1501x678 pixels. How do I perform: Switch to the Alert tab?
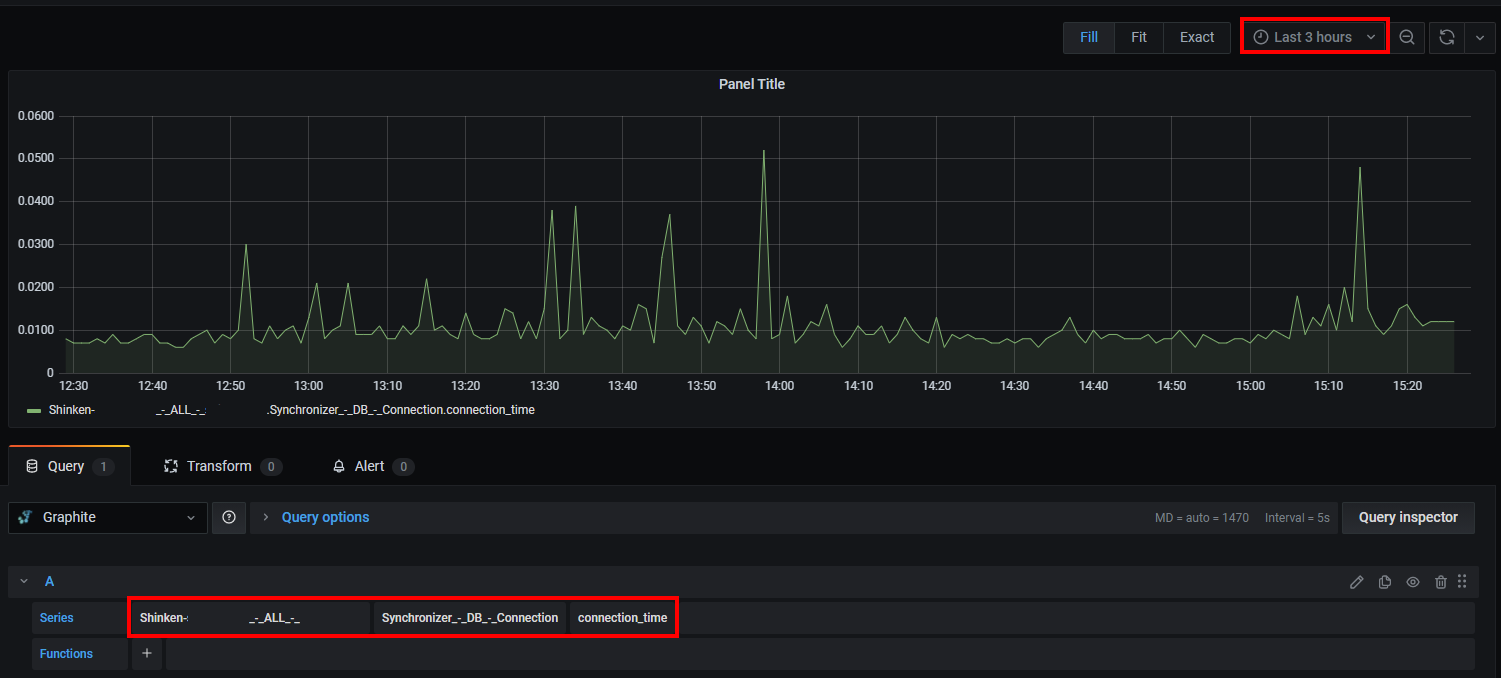pos(369,466)
